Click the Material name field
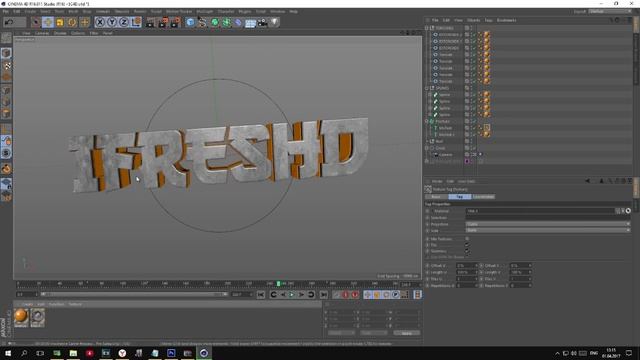 (x=540, y=211)
